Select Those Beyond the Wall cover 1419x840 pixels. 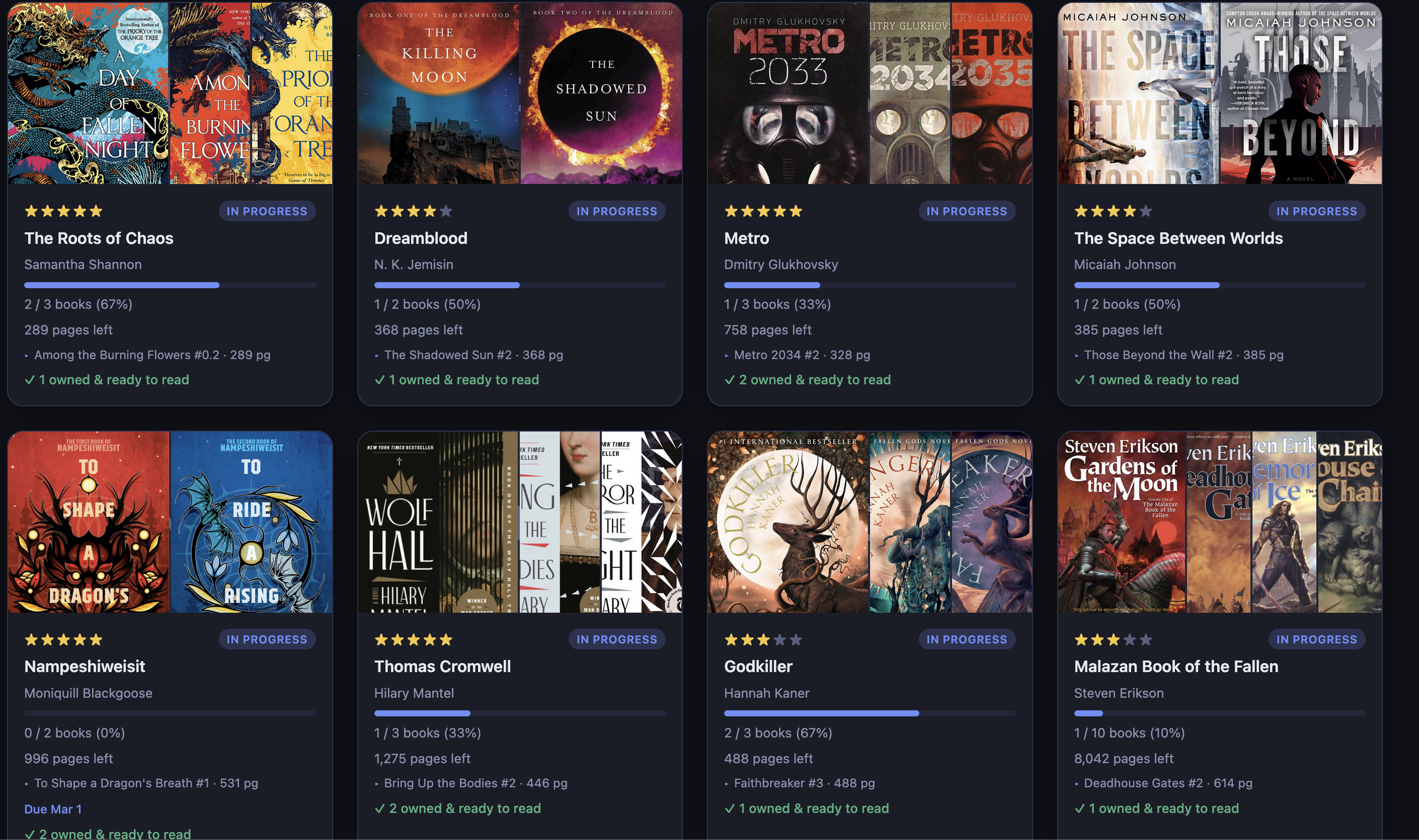point(1300,94)
